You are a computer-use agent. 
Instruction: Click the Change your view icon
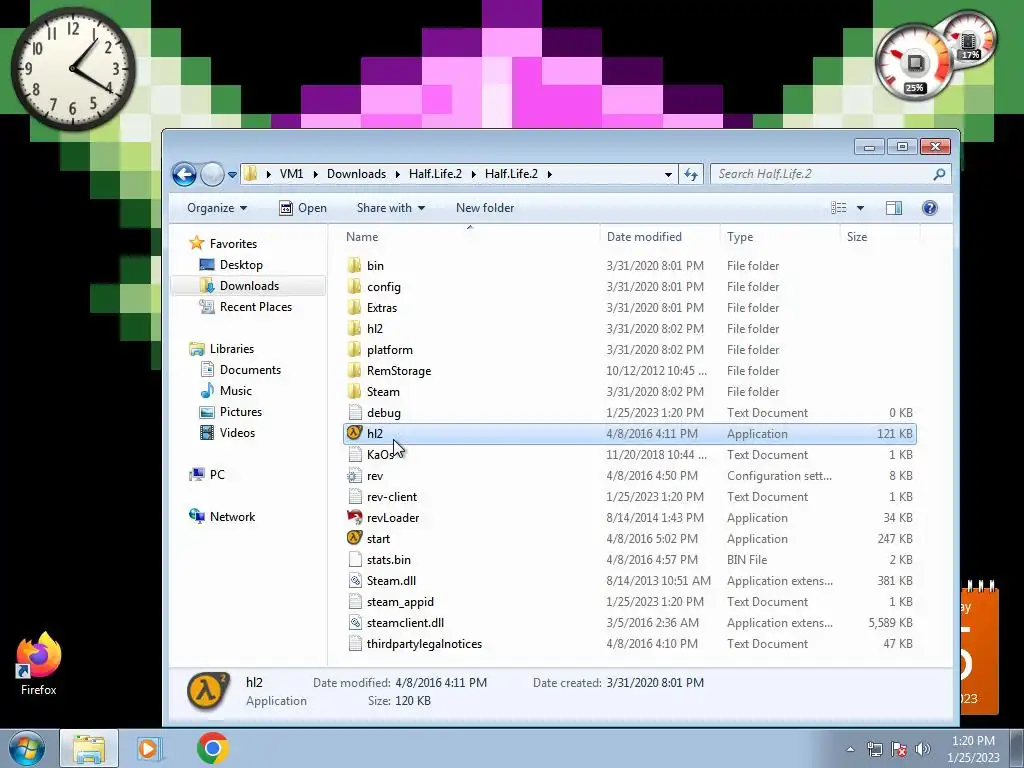tap(839, 208)
